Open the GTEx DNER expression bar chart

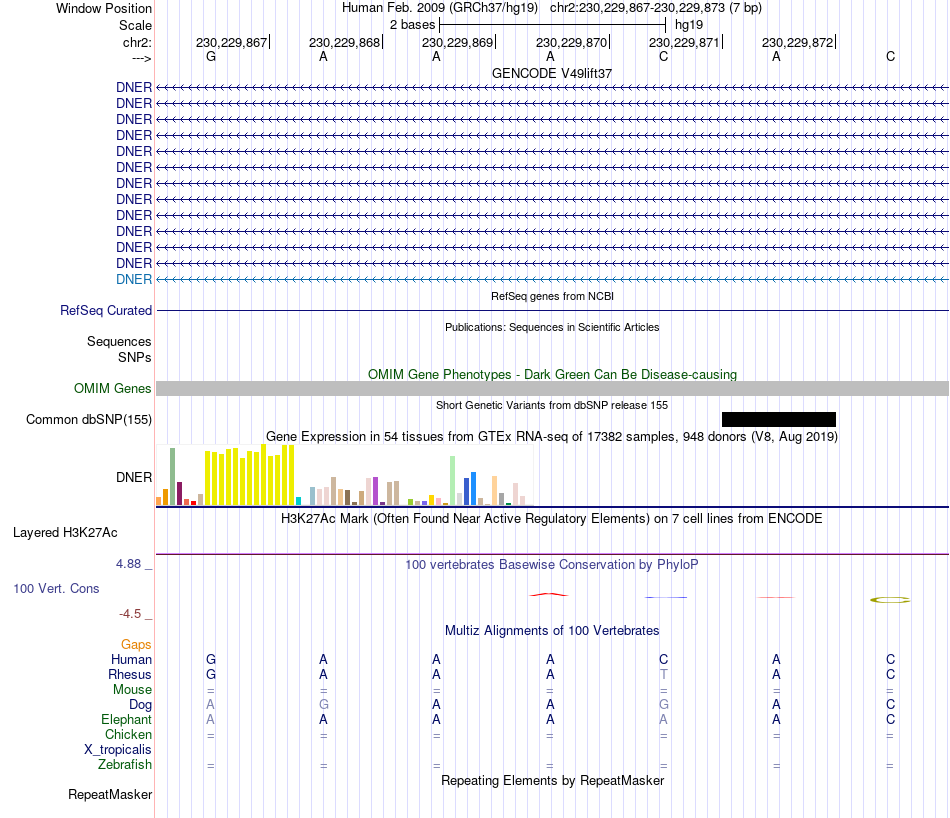[344, 475]
